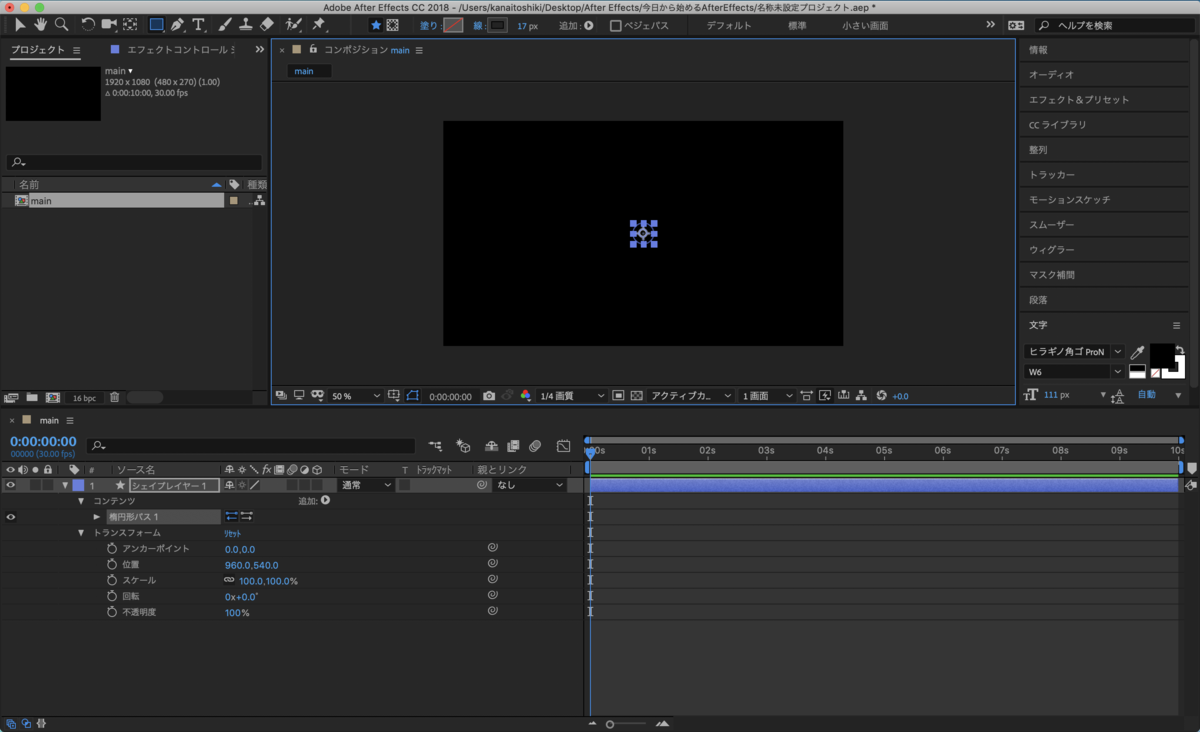
Task: Select the デフォルト workspace
Action: click(x=729, y=25)
